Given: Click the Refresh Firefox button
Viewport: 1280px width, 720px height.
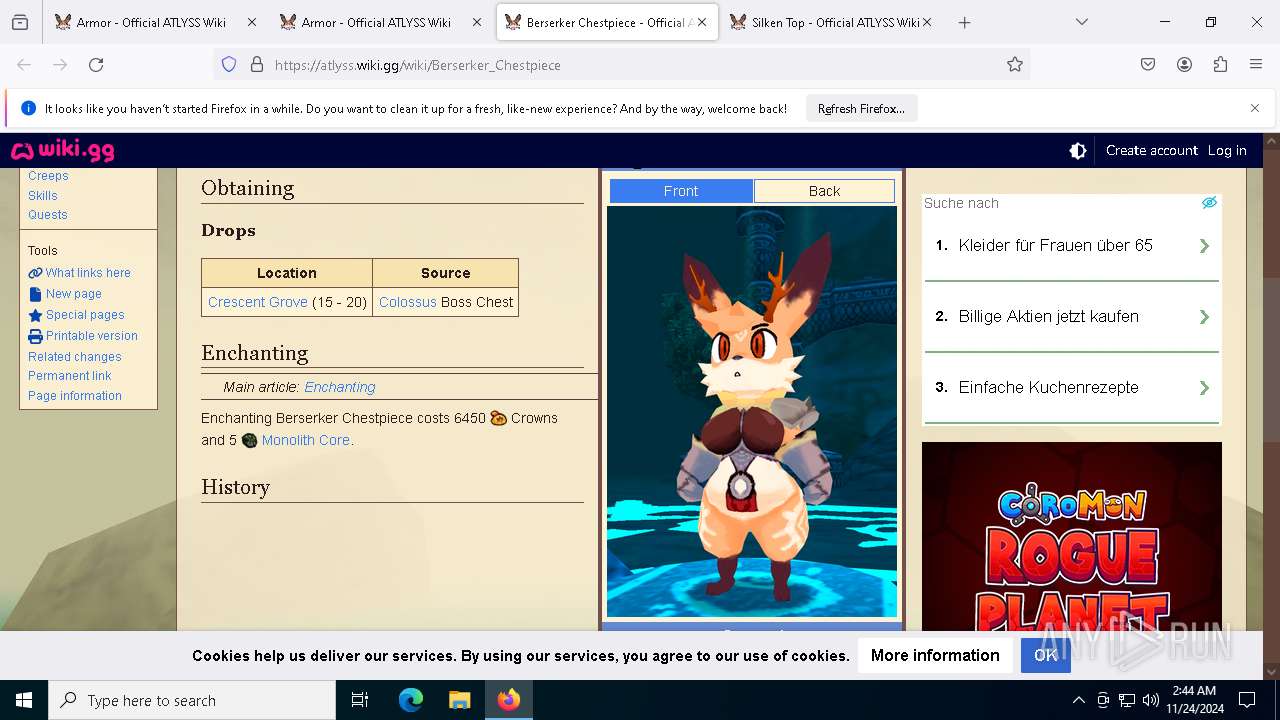Looking at the screenshot, I should 861,108.
